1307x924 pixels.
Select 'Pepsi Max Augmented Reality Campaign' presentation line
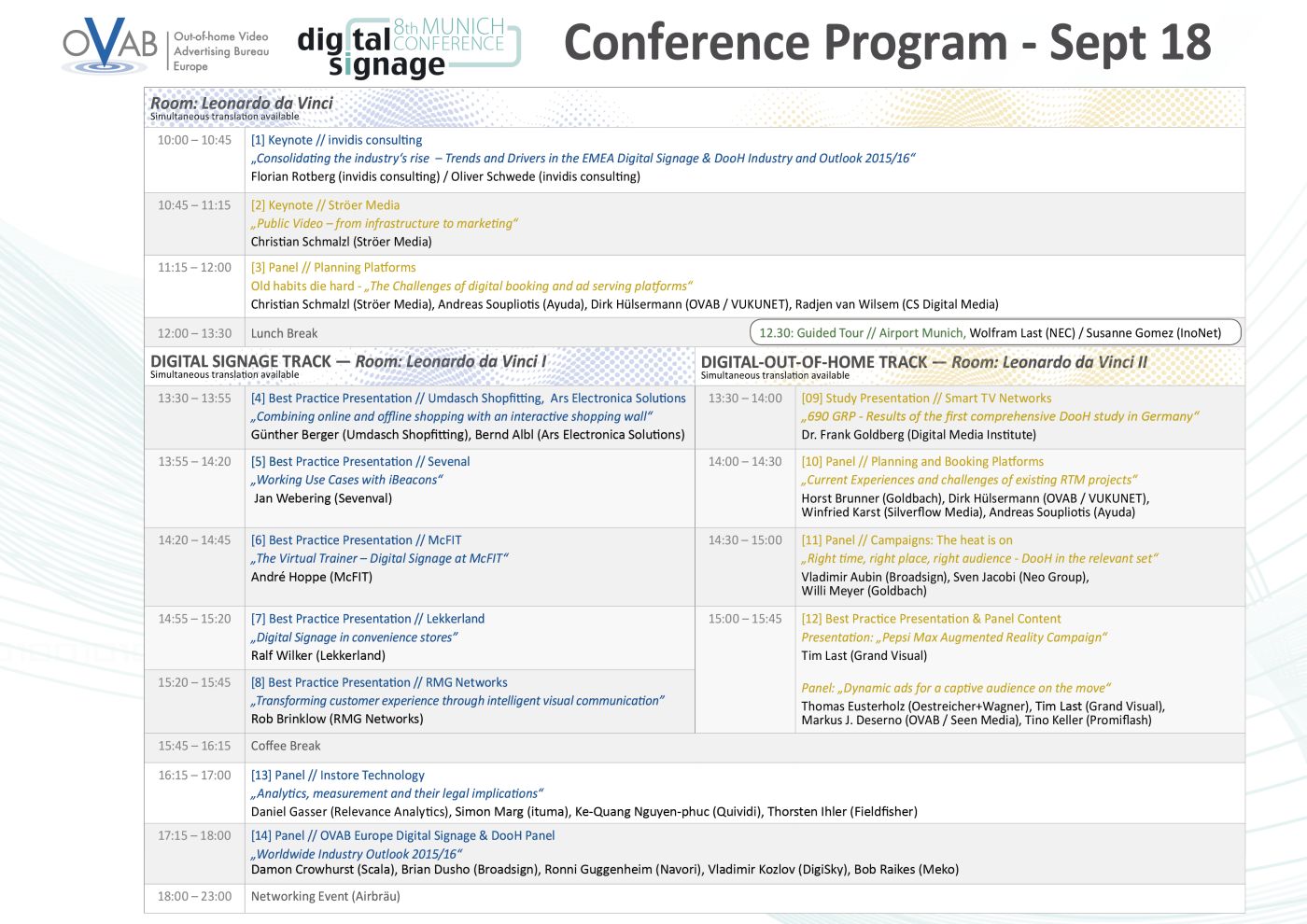954,637
